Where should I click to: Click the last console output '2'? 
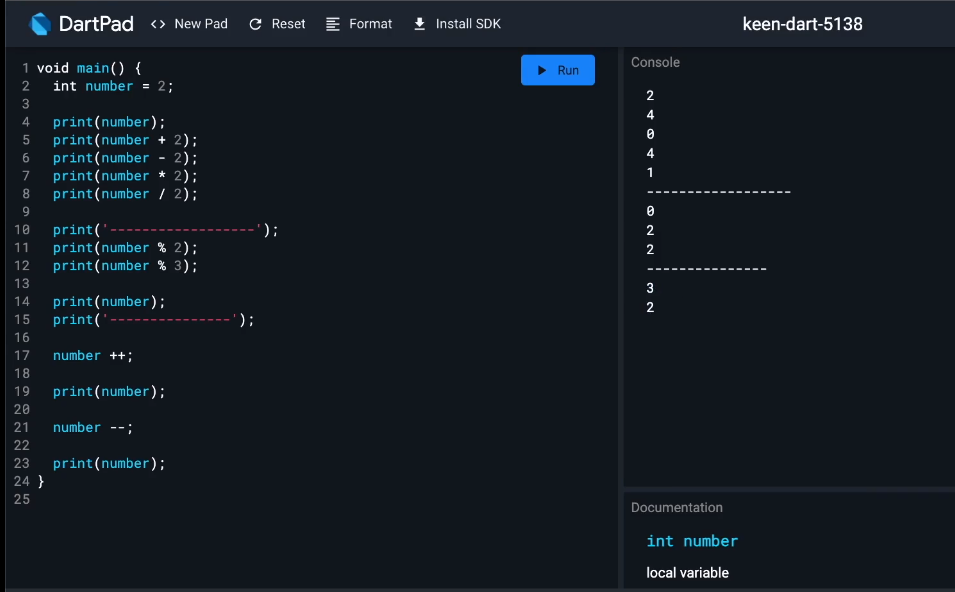[x=650, y=307]
